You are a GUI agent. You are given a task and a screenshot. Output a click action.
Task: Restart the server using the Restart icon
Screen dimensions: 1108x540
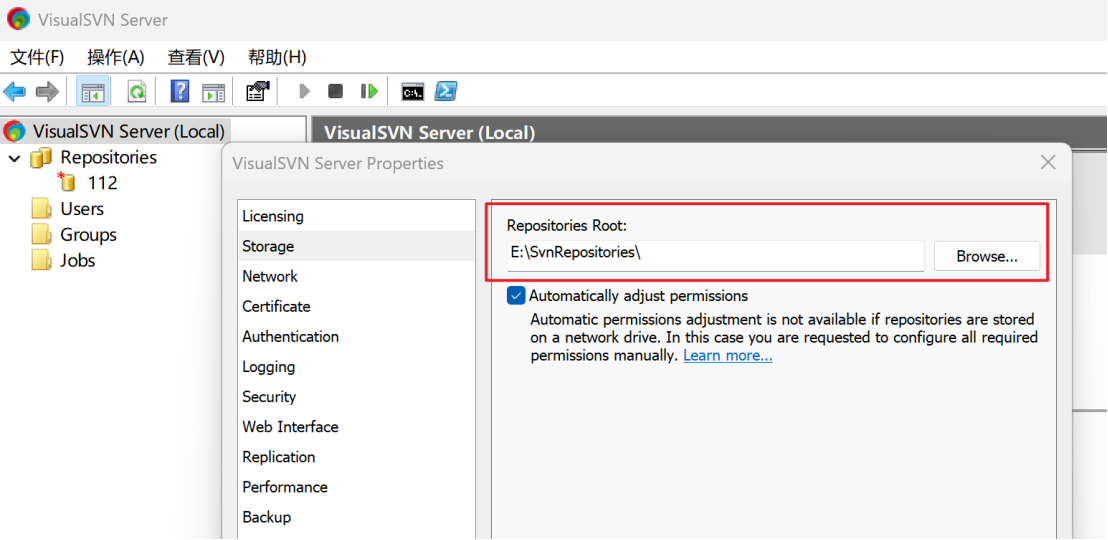pos(369,92)
